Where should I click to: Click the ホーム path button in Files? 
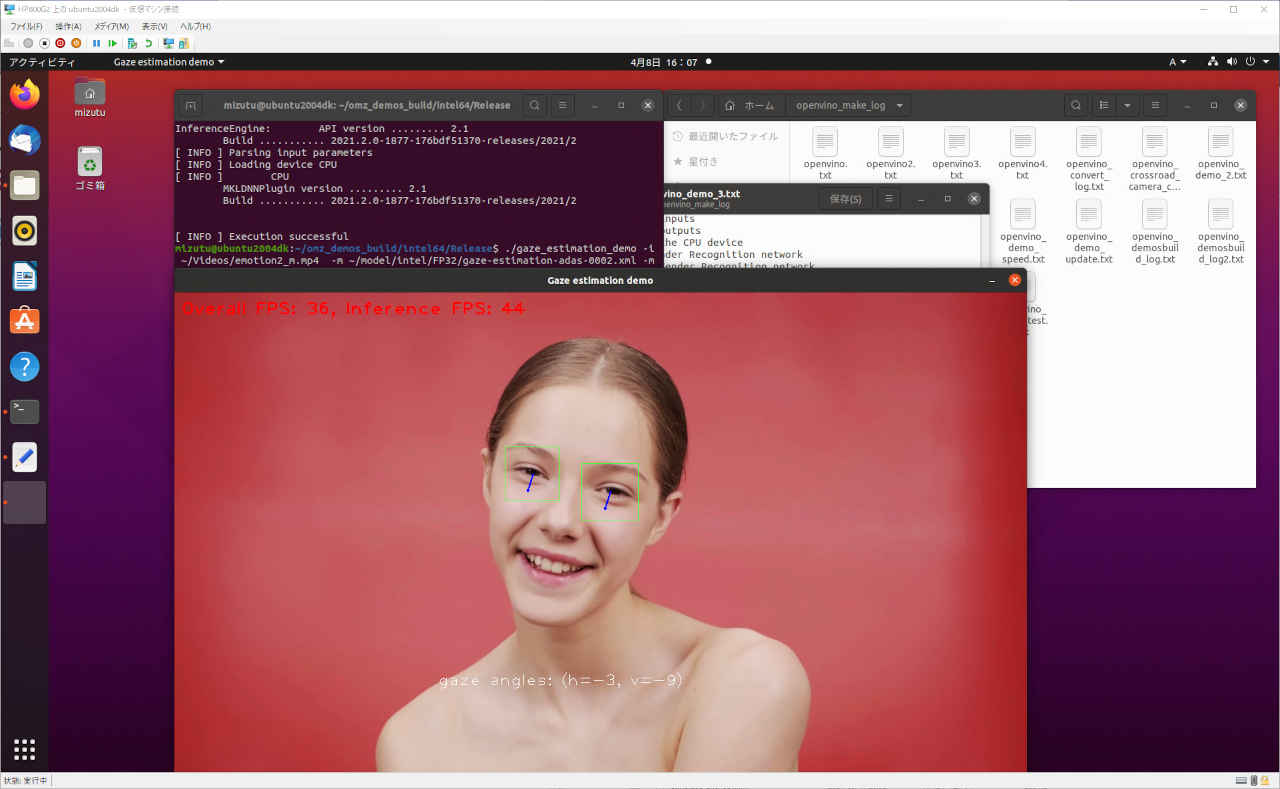click(x=750, y=105)
